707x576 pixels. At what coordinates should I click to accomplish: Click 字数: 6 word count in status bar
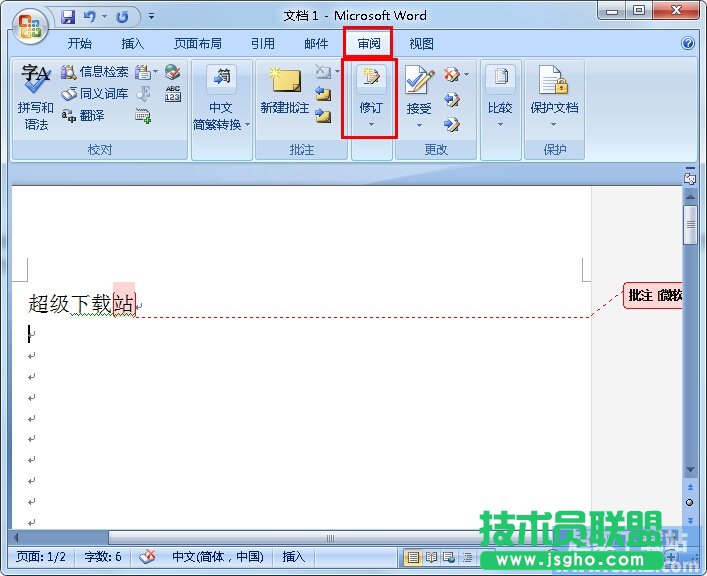tap(104, 557)
